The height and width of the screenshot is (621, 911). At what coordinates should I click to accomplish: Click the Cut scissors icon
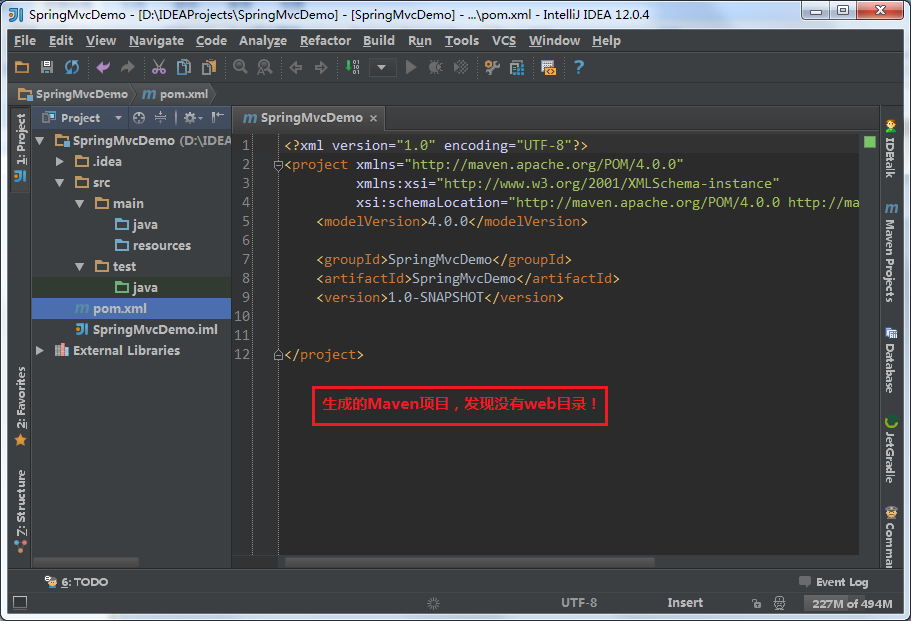(159, 67)
